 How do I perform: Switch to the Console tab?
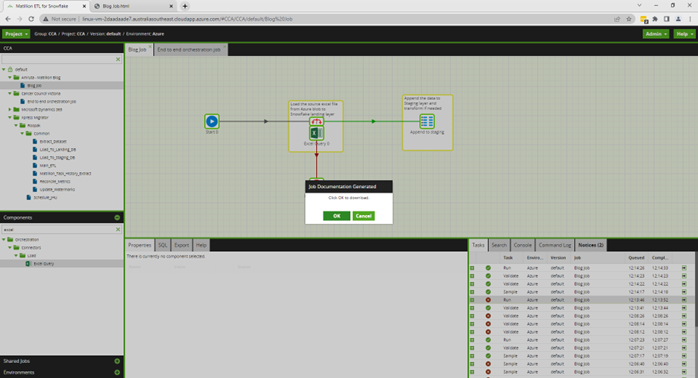click(x=523, y=245)
